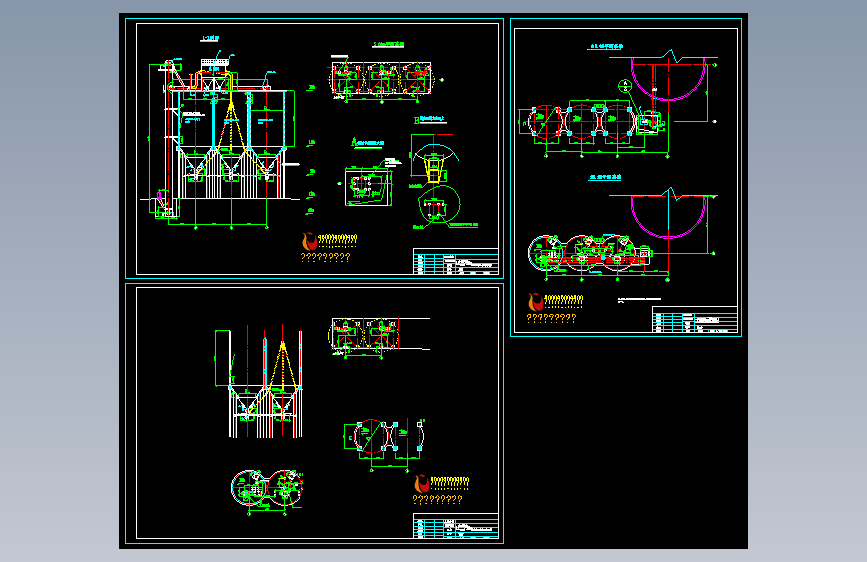The height and width of the screenshot is (562, 867).
Task: Click the circled detail marker beside the upper magenta semicircle
Action: pyautogui.click(x=625, y=86)
